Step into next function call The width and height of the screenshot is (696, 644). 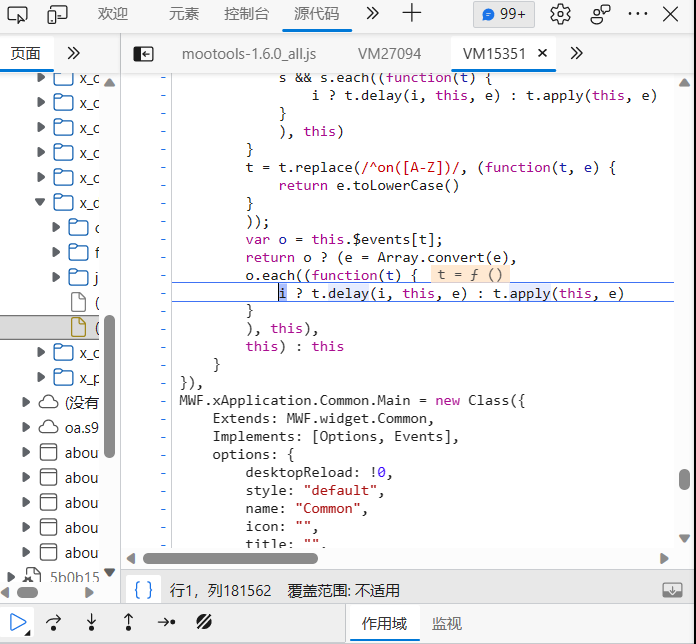coord(91,622)
